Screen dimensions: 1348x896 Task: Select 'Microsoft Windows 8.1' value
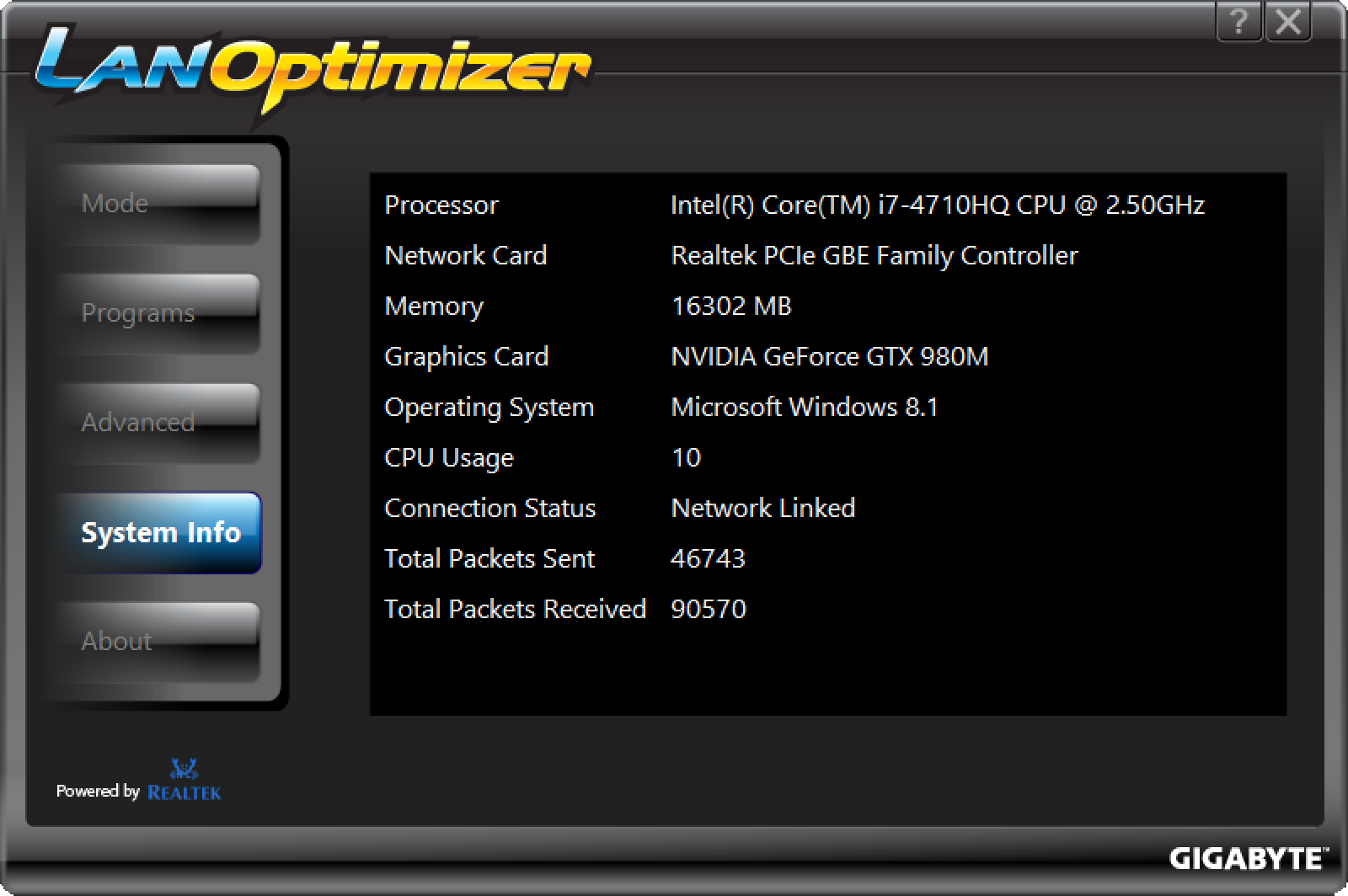[x=805, y=407]
